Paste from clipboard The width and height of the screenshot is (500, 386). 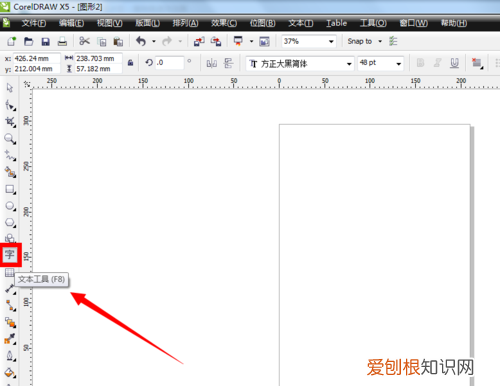click(118, 42)
